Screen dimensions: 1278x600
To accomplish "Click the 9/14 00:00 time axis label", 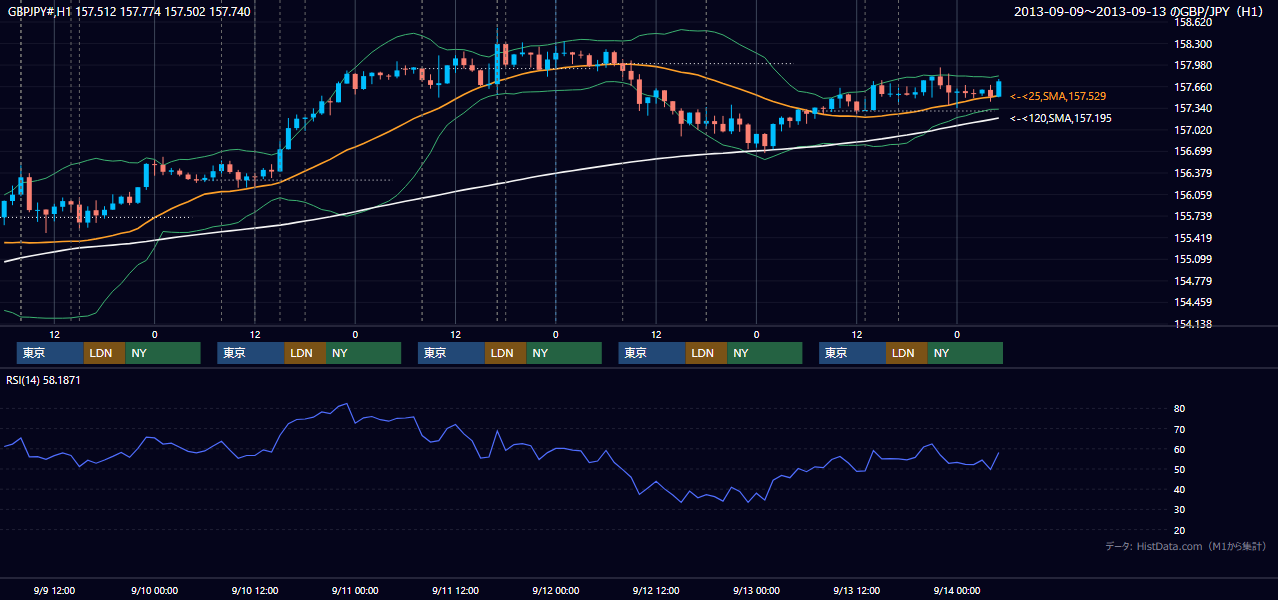I will tap(957, 590).
